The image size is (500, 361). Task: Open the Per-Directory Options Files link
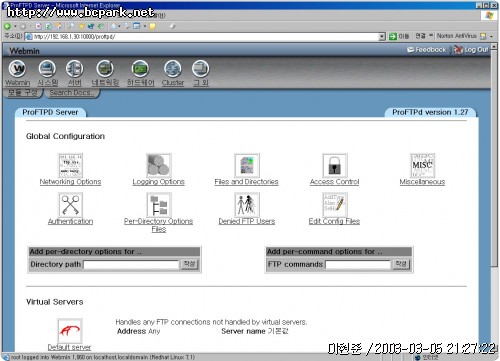(x=159, y=225)
